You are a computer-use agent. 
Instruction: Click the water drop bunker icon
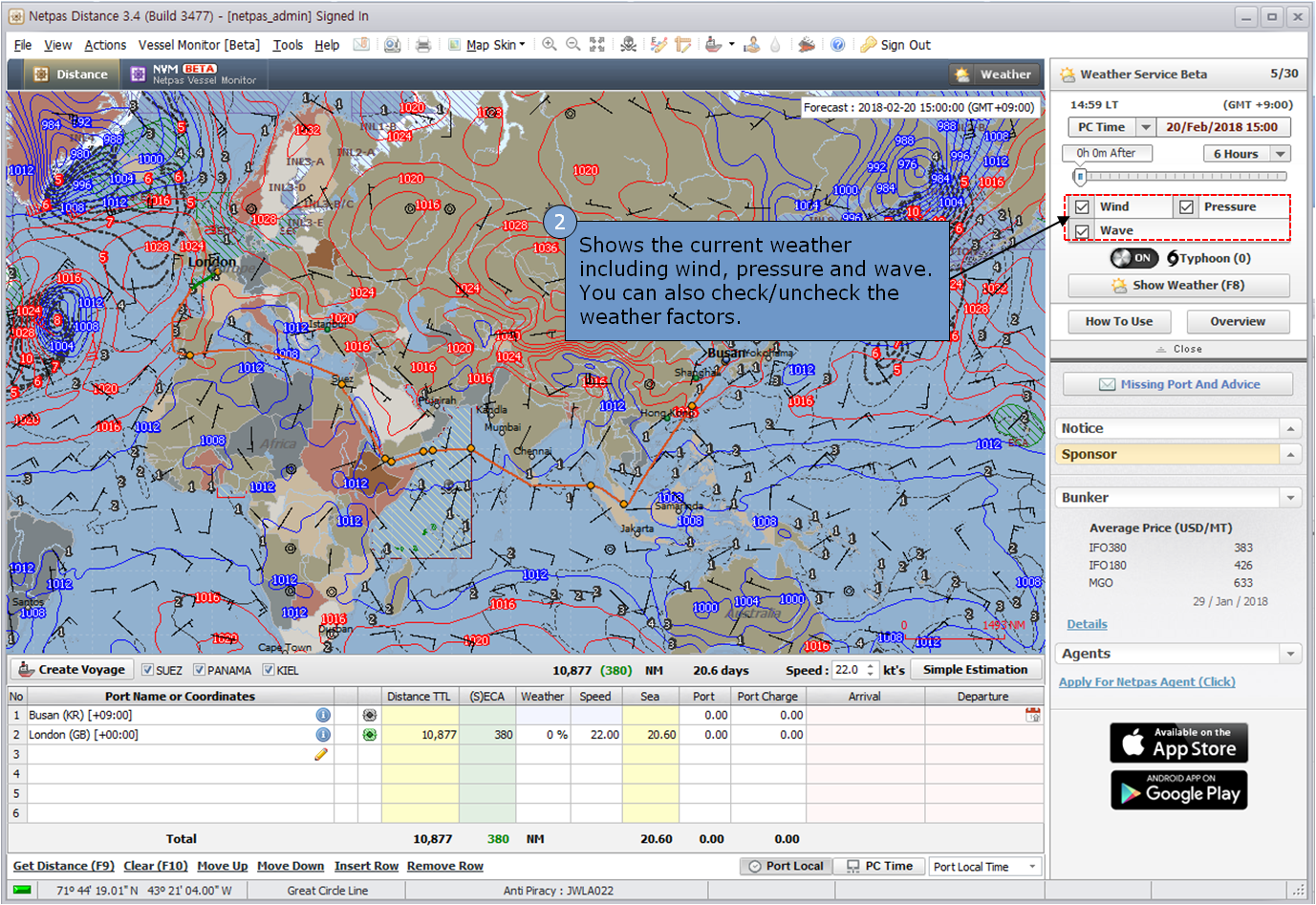pos(775,45)
